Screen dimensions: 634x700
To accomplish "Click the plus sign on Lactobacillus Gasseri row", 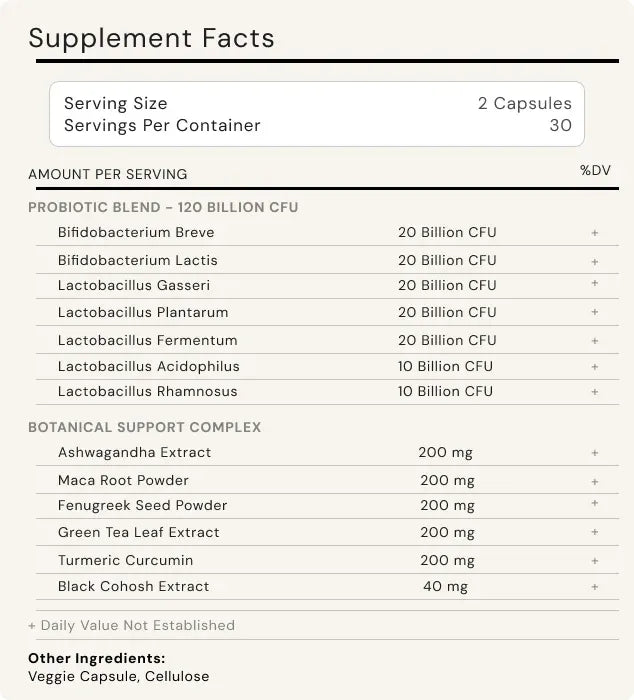I will [x=594, y=284].
